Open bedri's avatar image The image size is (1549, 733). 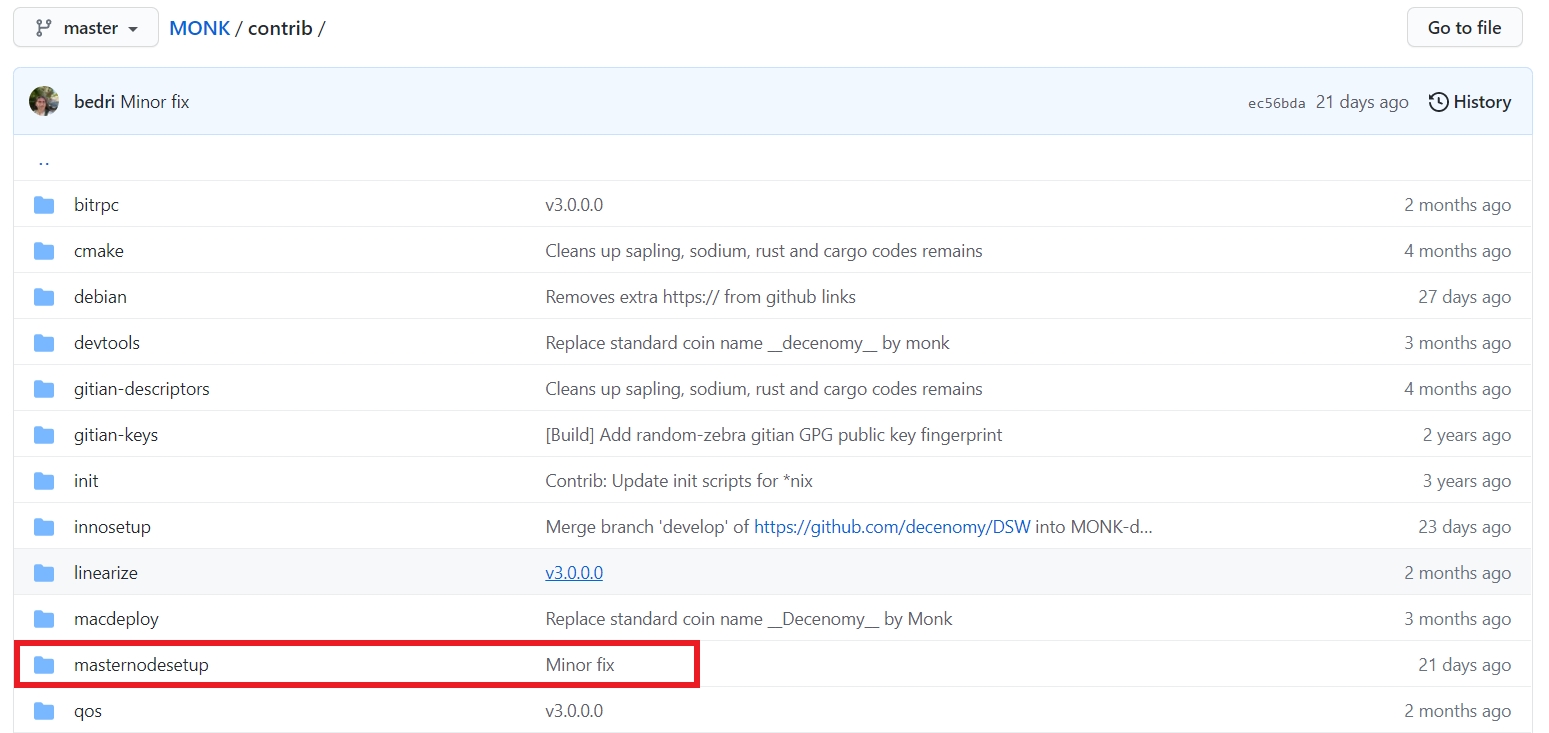(x=44, y=102)
